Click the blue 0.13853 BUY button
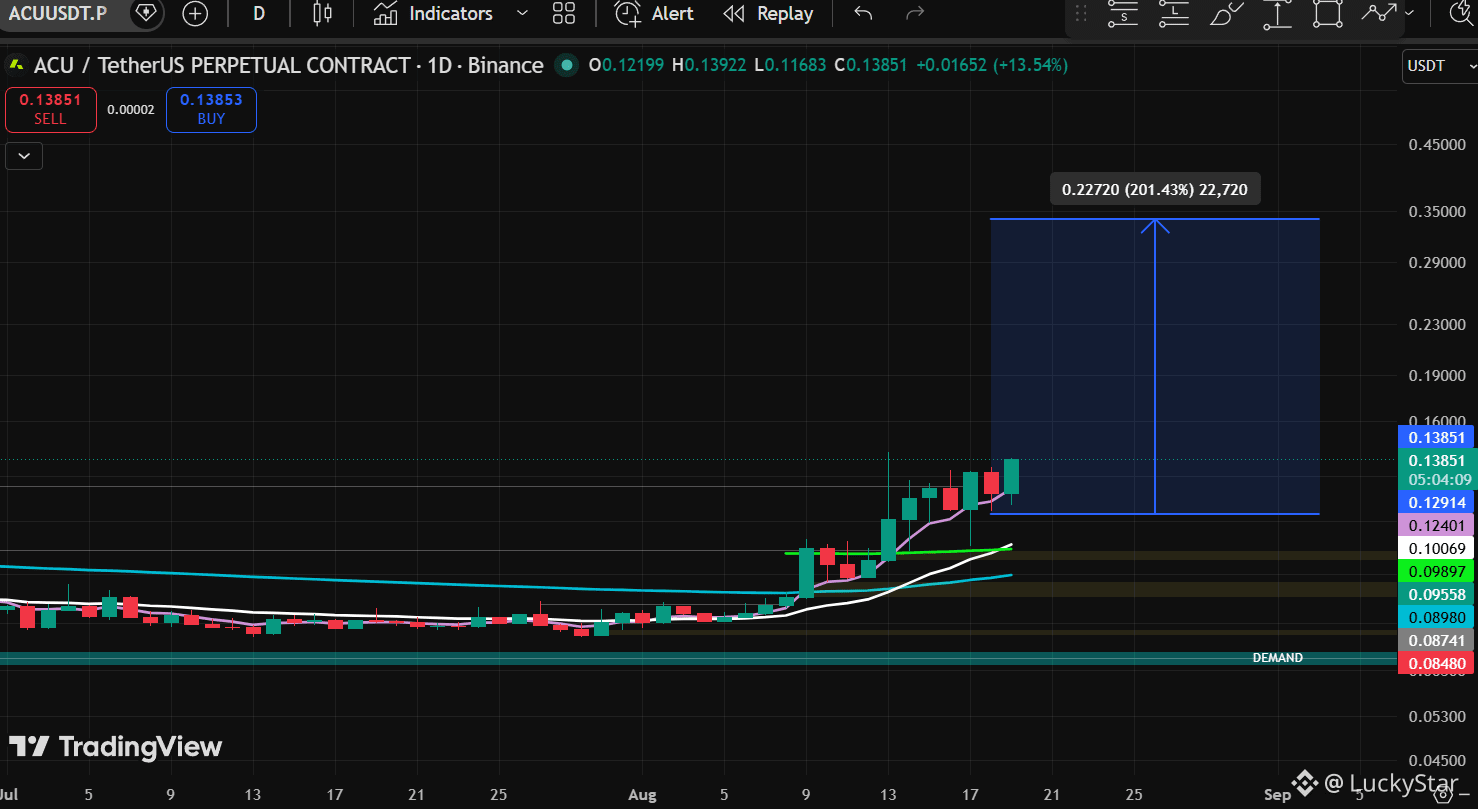This screenshot has height=809, width=1478. click(x=211, y=110)
